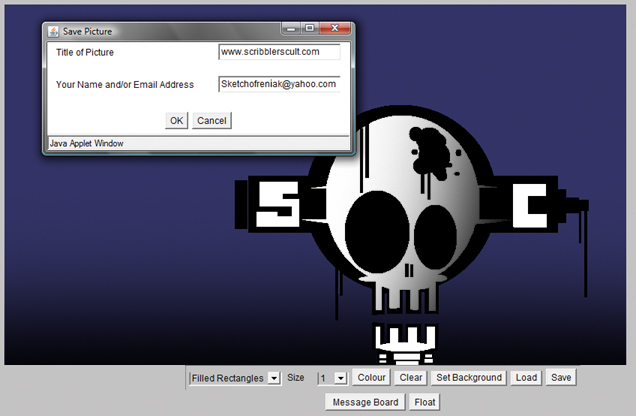Close the Save Picture dialog
The height and width of the screenshot is (416, 636).
tap(335, 29)
